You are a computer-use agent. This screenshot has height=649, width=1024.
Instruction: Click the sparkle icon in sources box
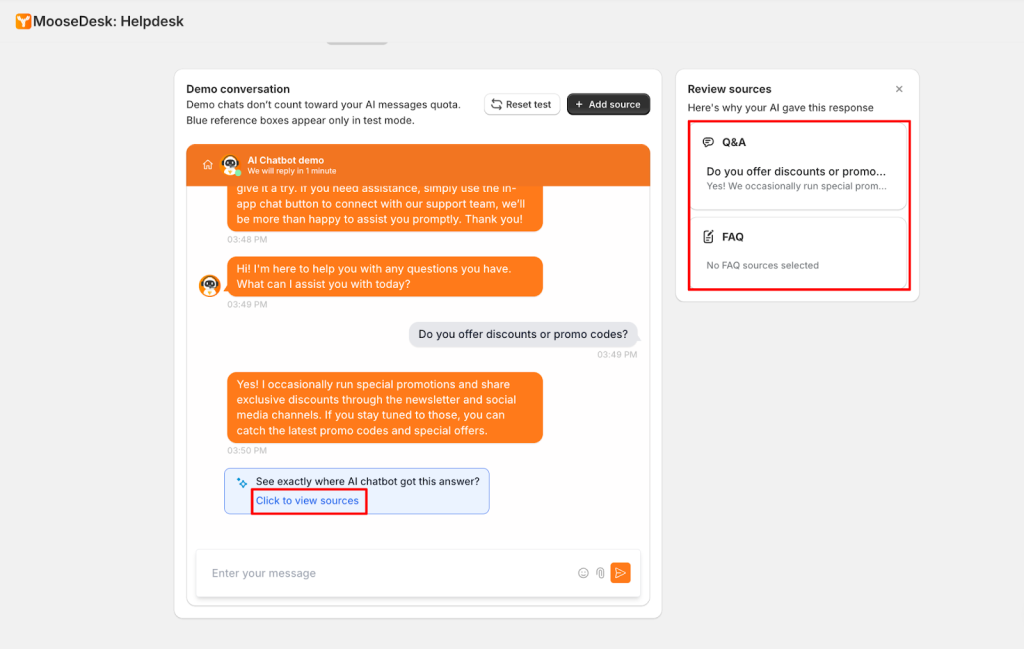coord(241,482)
